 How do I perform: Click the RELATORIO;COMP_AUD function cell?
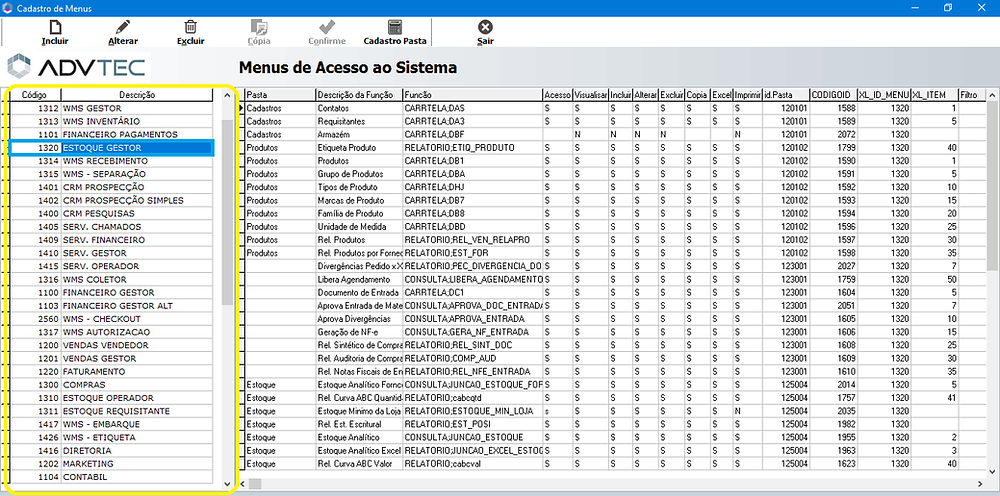coord(473,358)
